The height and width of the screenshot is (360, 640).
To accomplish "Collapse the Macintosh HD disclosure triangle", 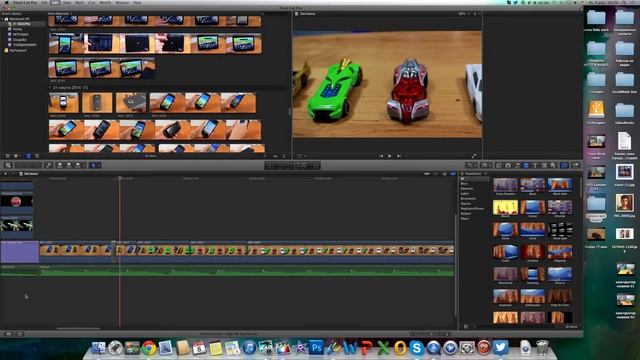I will 2,19.
